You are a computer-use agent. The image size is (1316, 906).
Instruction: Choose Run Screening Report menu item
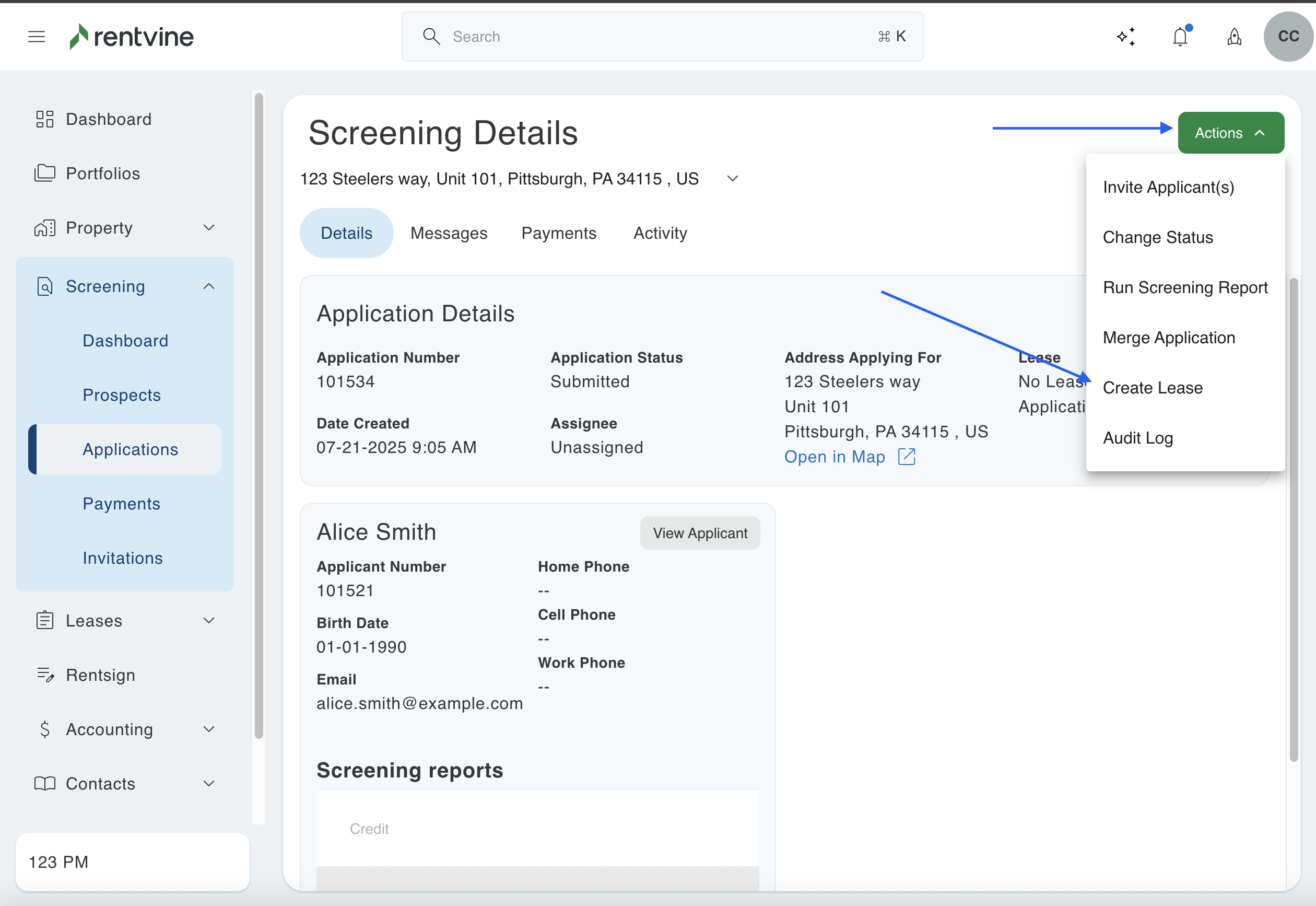pos(1184,288)
